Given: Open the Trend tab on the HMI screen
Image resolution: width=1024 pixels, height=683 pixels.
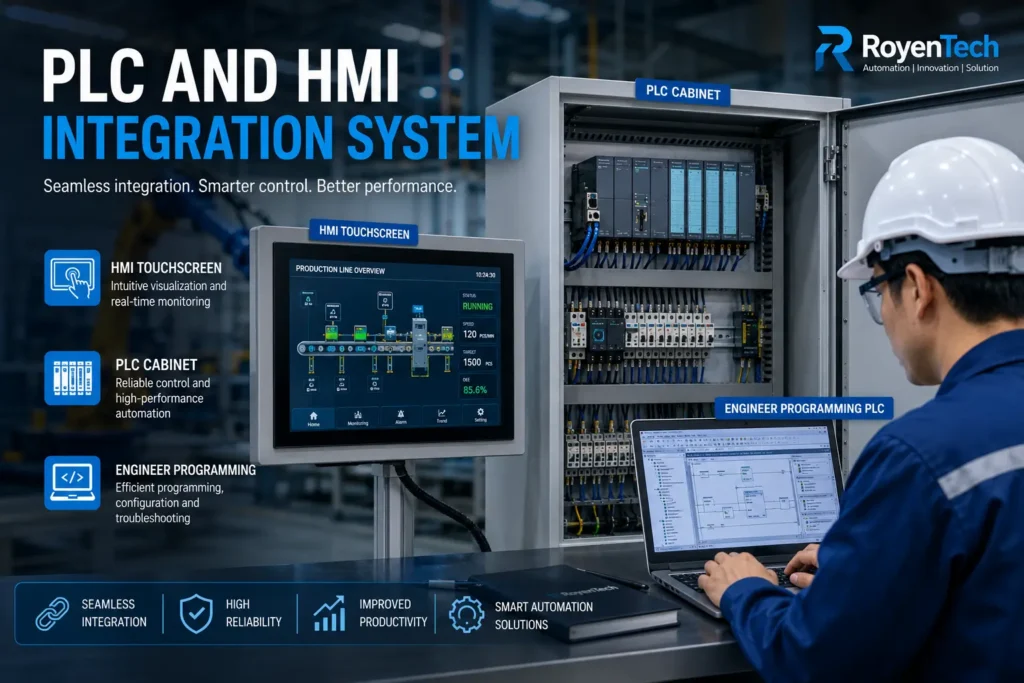Looking at the screenshot, I should pyautogui.click(x=442, y=417).
